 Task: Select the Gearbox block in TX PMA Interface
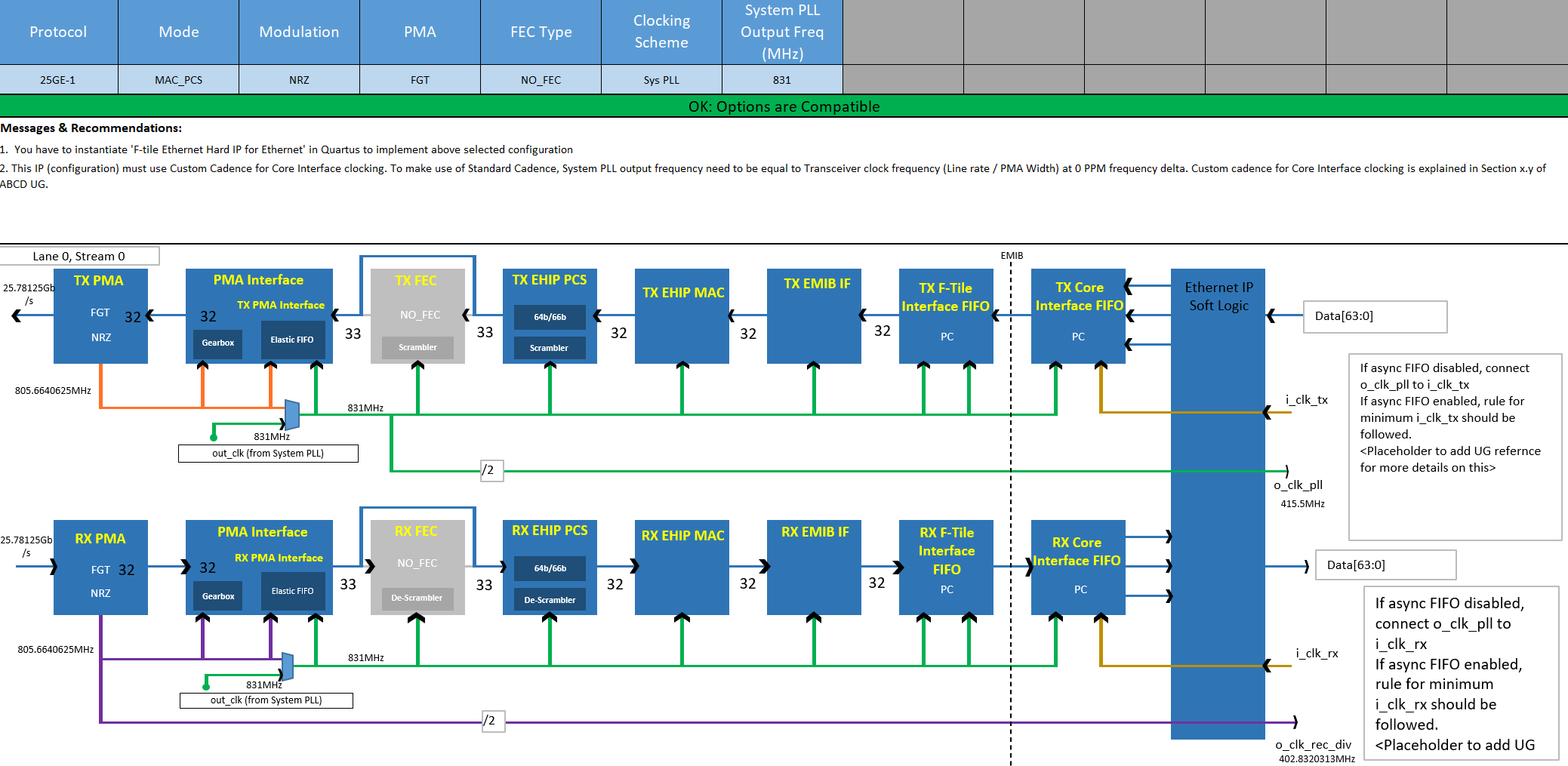point(217,343)
